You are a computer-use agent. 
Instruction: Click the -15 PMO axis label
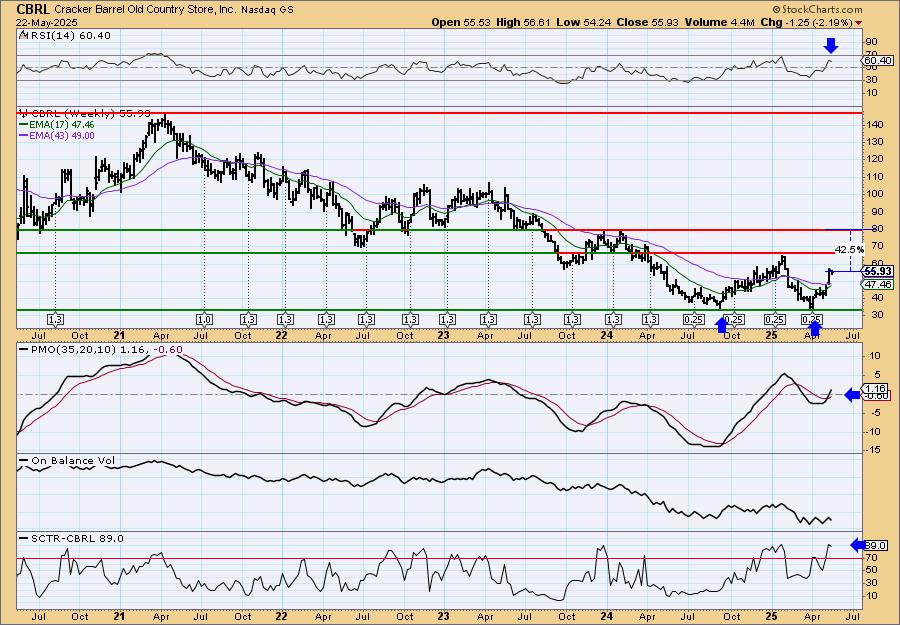[873, 450]
